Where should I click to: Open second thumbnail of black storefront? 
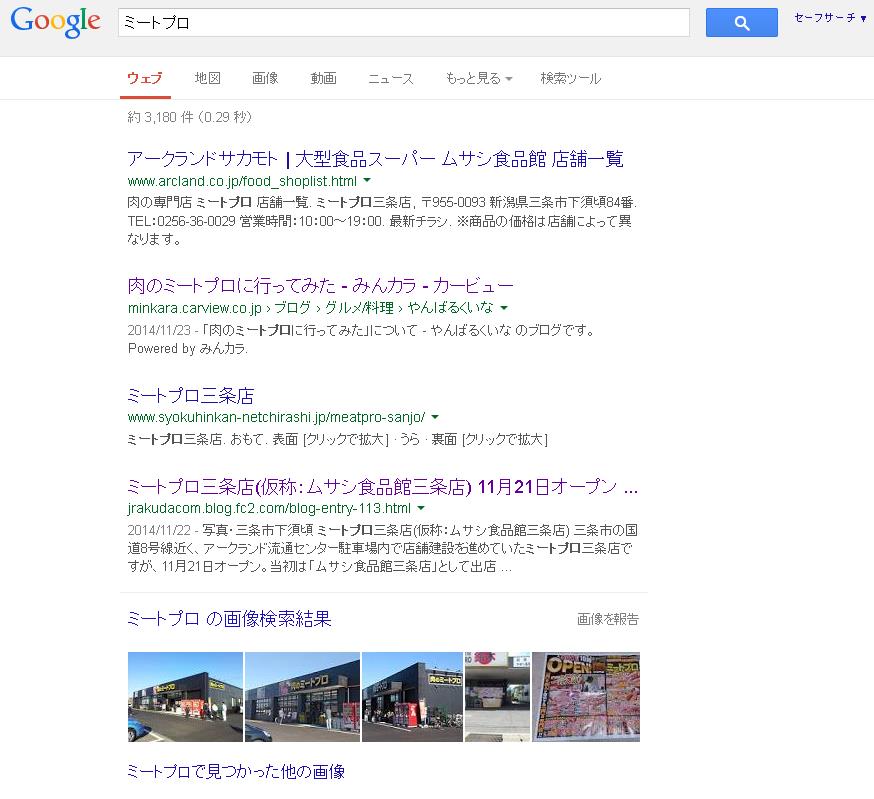click(302, 697)
